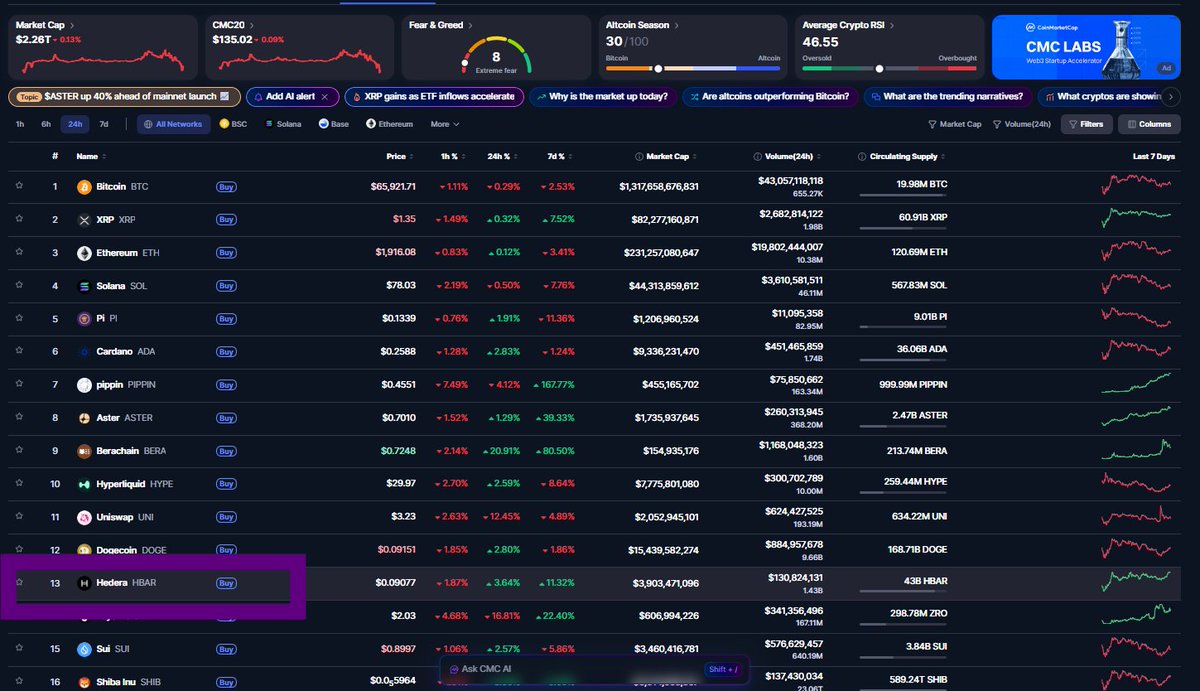Click the funnel icon on Filters button

coord(1073,125)
